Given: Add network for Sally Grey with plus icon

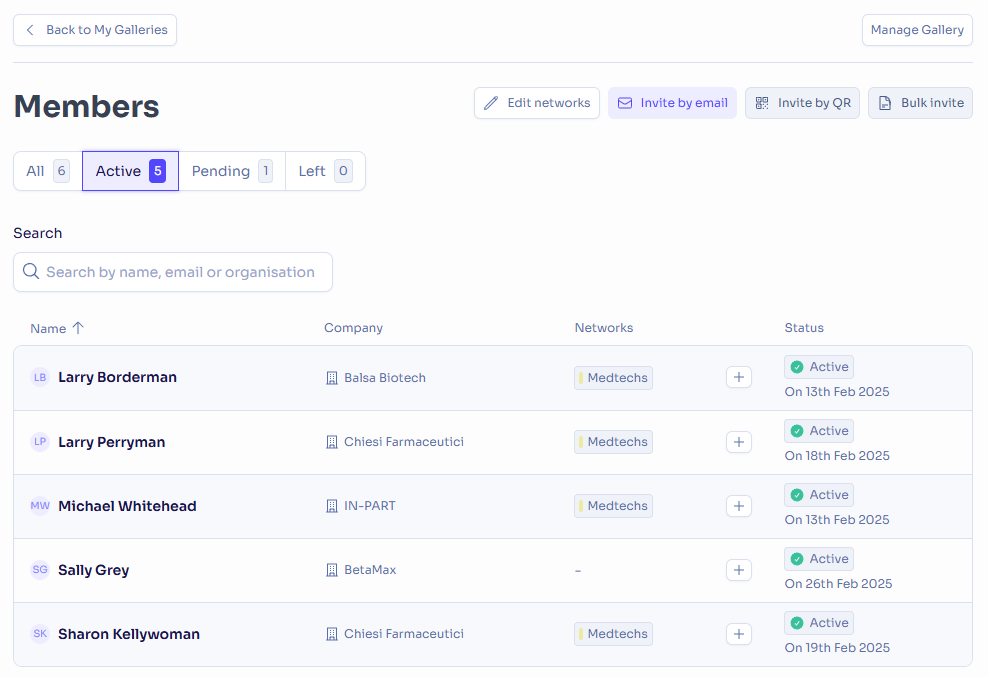Looking at the screenshot, I should click(738, 570).
